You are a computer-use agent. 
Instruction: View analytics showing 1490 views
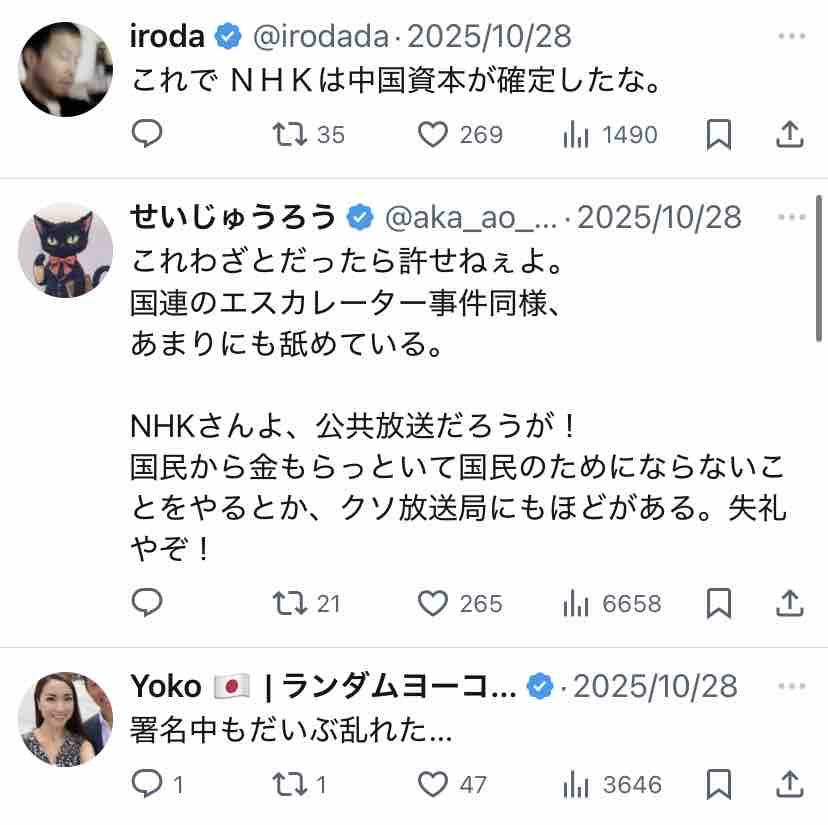610,134
